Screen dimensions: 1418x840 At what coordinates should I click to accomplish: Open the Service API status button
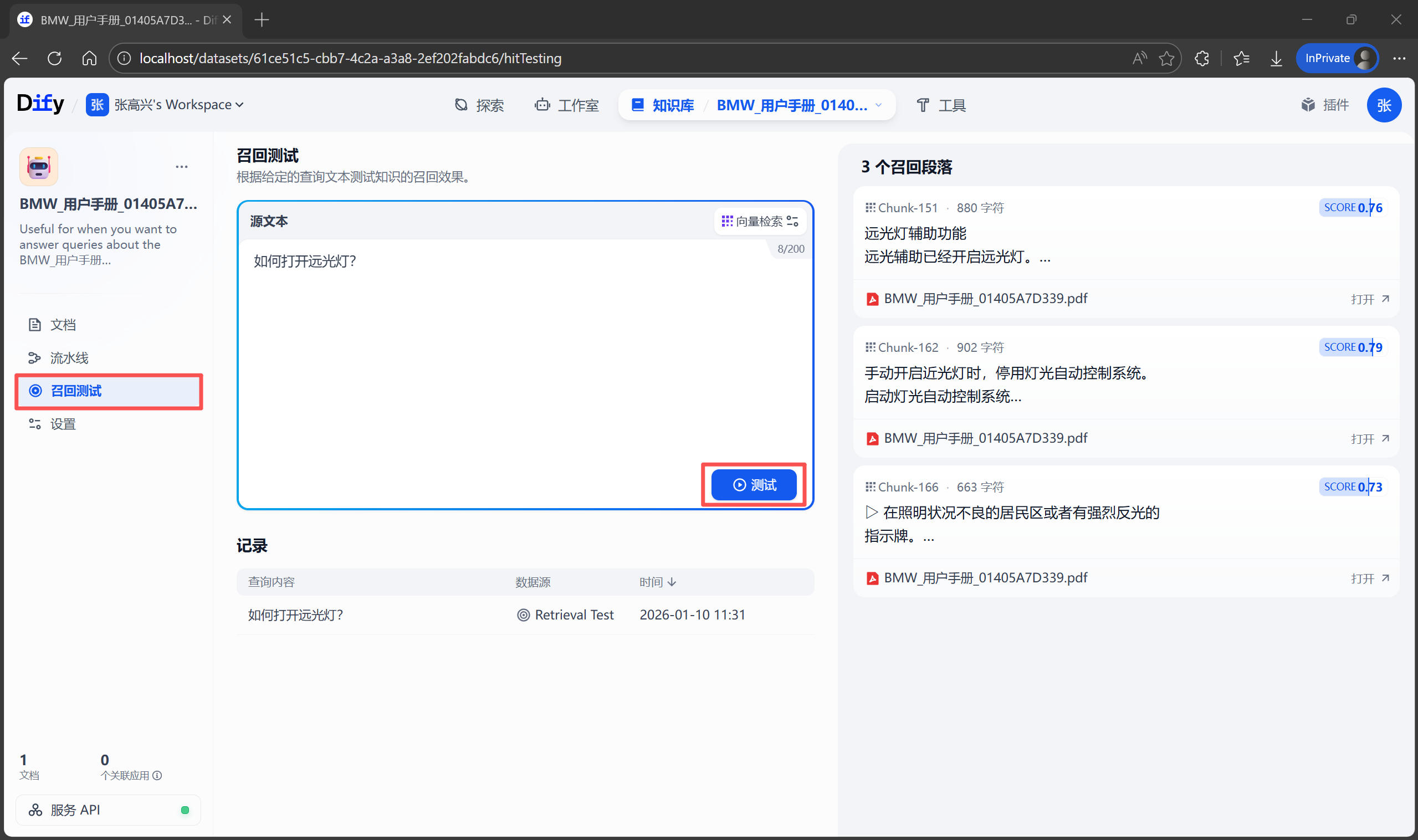click(107, 810)
